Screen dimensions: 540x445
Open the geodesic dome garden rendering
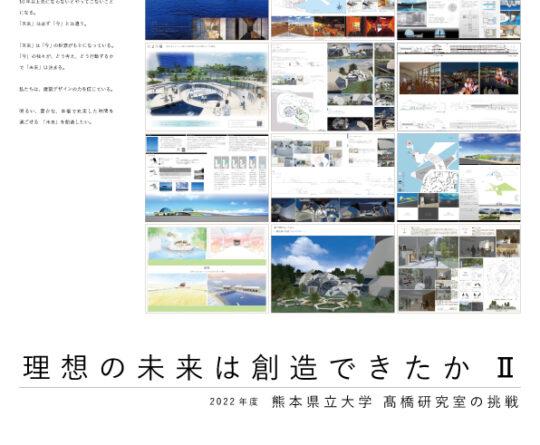[x=333, y=269]
